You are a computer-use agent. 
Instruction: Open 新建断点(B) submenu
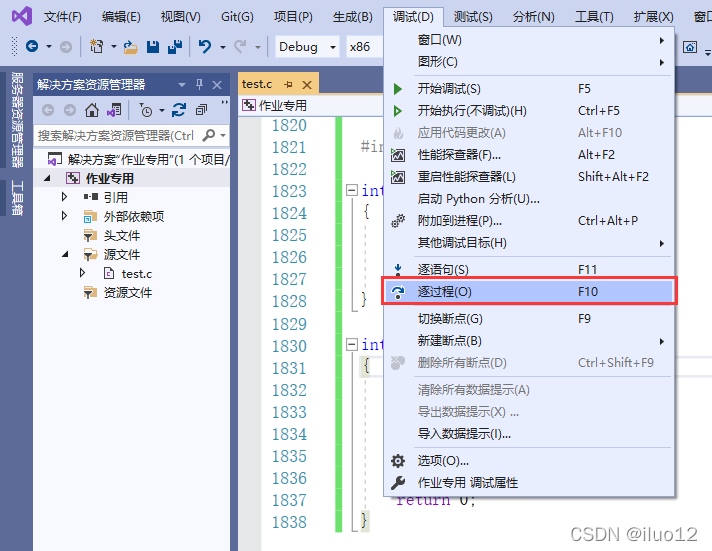coord(529,341)
